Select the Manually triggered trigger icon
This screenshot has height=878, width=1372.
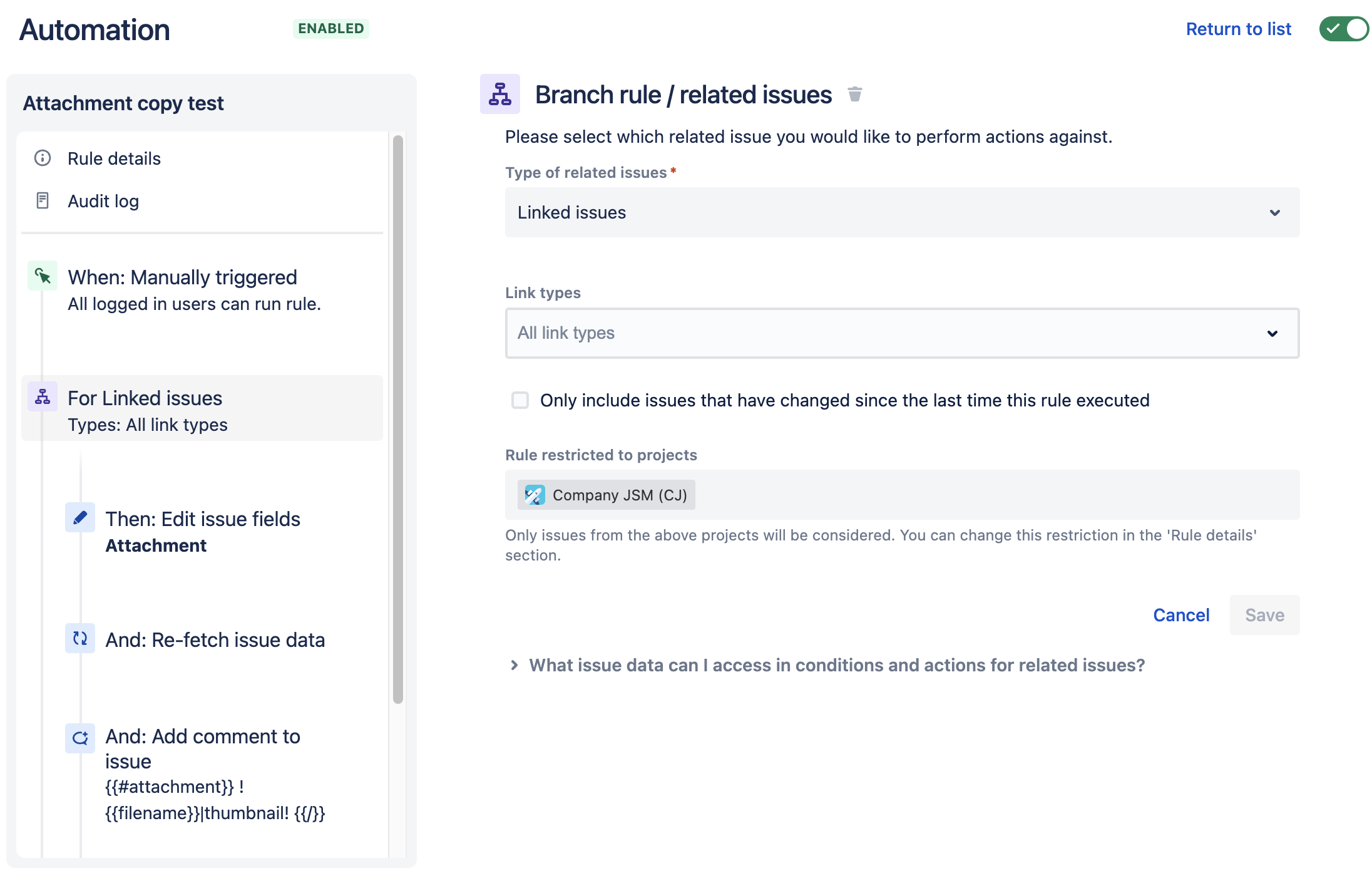[42, 276]
